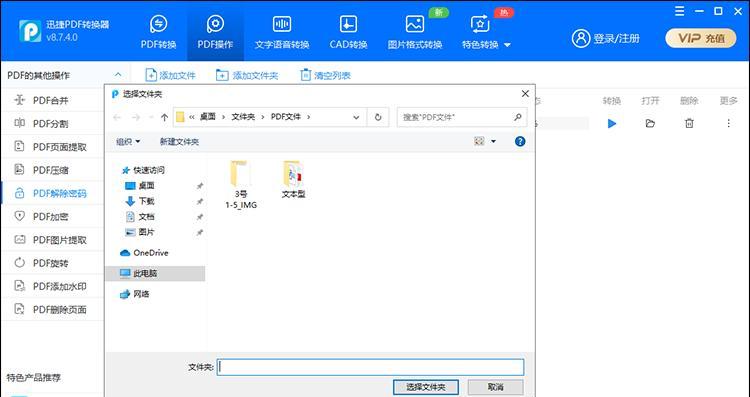Go up one folder level arrow
This screenshot has width=750, height=397.
tap(165, 117)
